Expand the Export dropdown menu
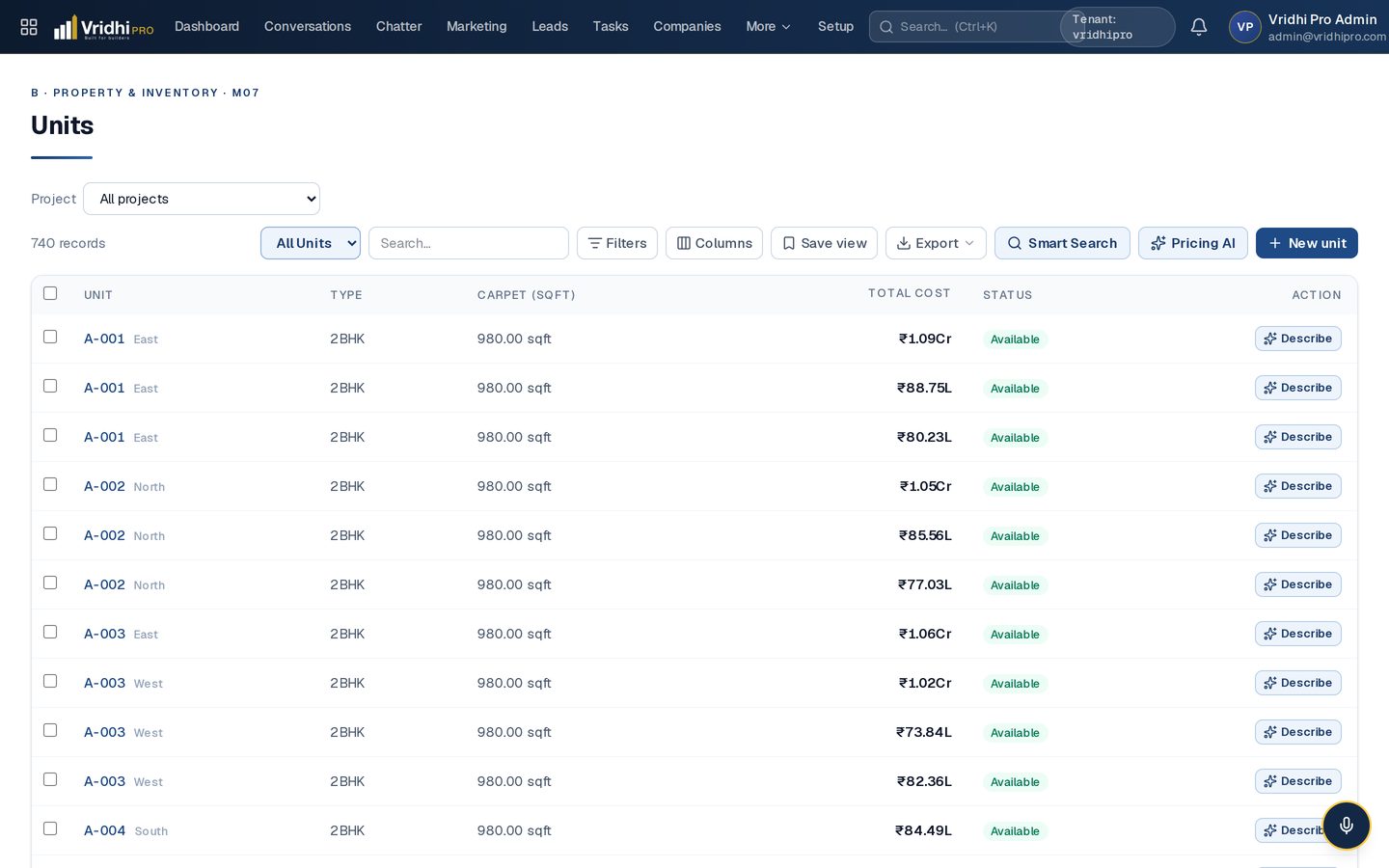Screen dimensions: 1389x868 pyautogui.click(x=936, y=243)
